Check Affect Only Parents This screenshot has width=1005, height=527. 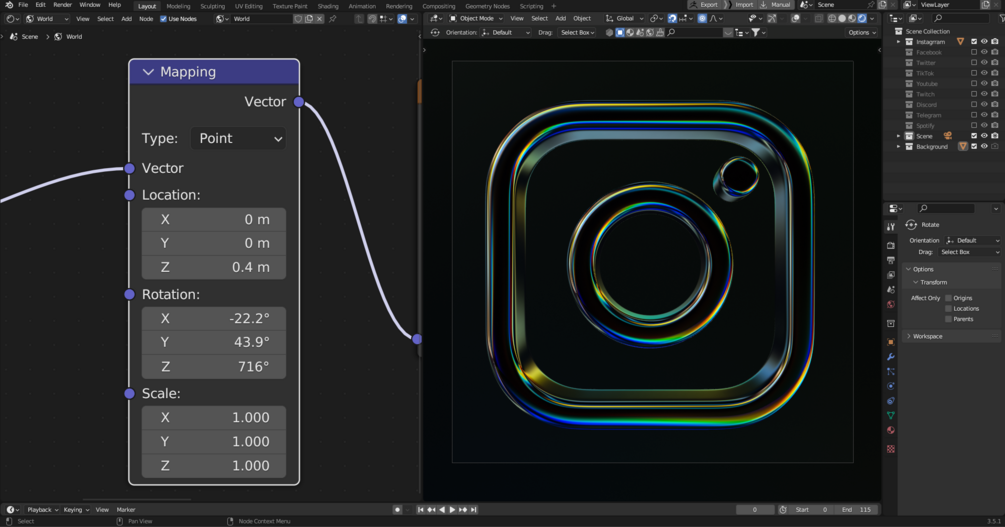(949, 319)
